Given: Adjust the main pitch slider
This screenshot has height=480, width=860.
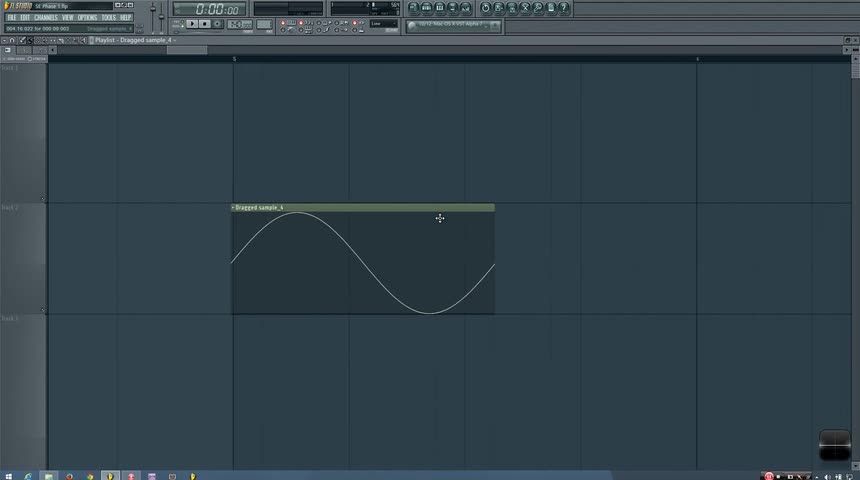Looking at the screenshot, I should point(161,16).
